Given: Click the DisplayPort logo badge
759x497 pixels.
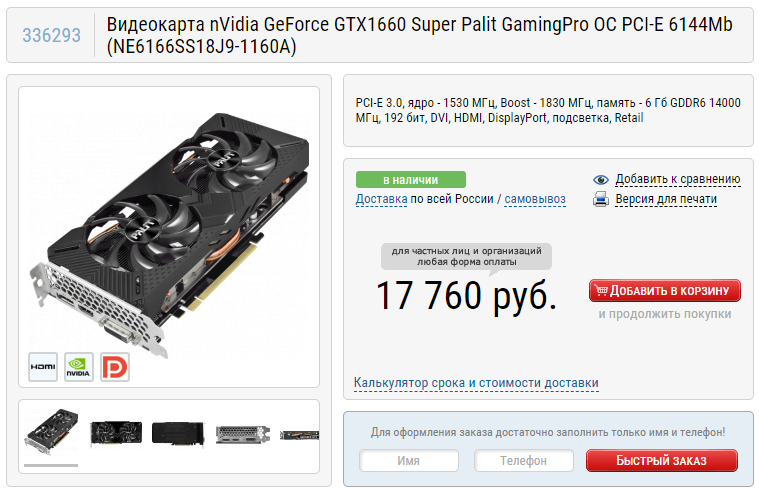Looking at the screenshot, I should (x=115, y=367).
